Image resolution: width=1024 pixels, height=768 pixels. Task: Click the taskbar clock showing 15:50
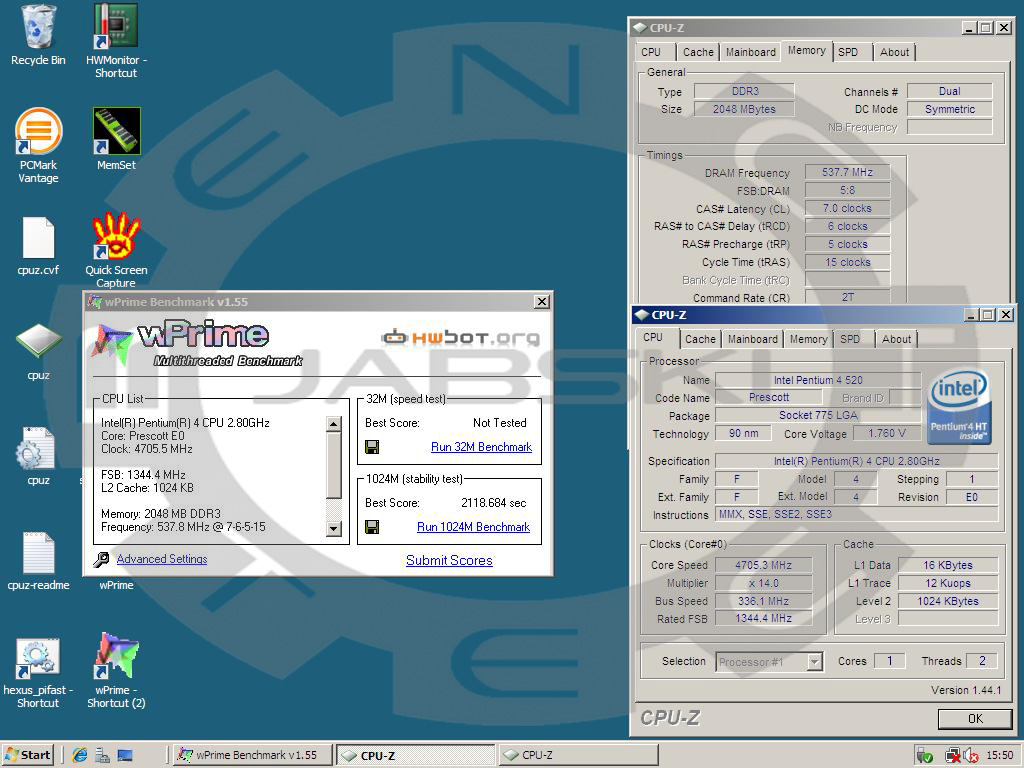pyautogui.click(x=999, y=756)
